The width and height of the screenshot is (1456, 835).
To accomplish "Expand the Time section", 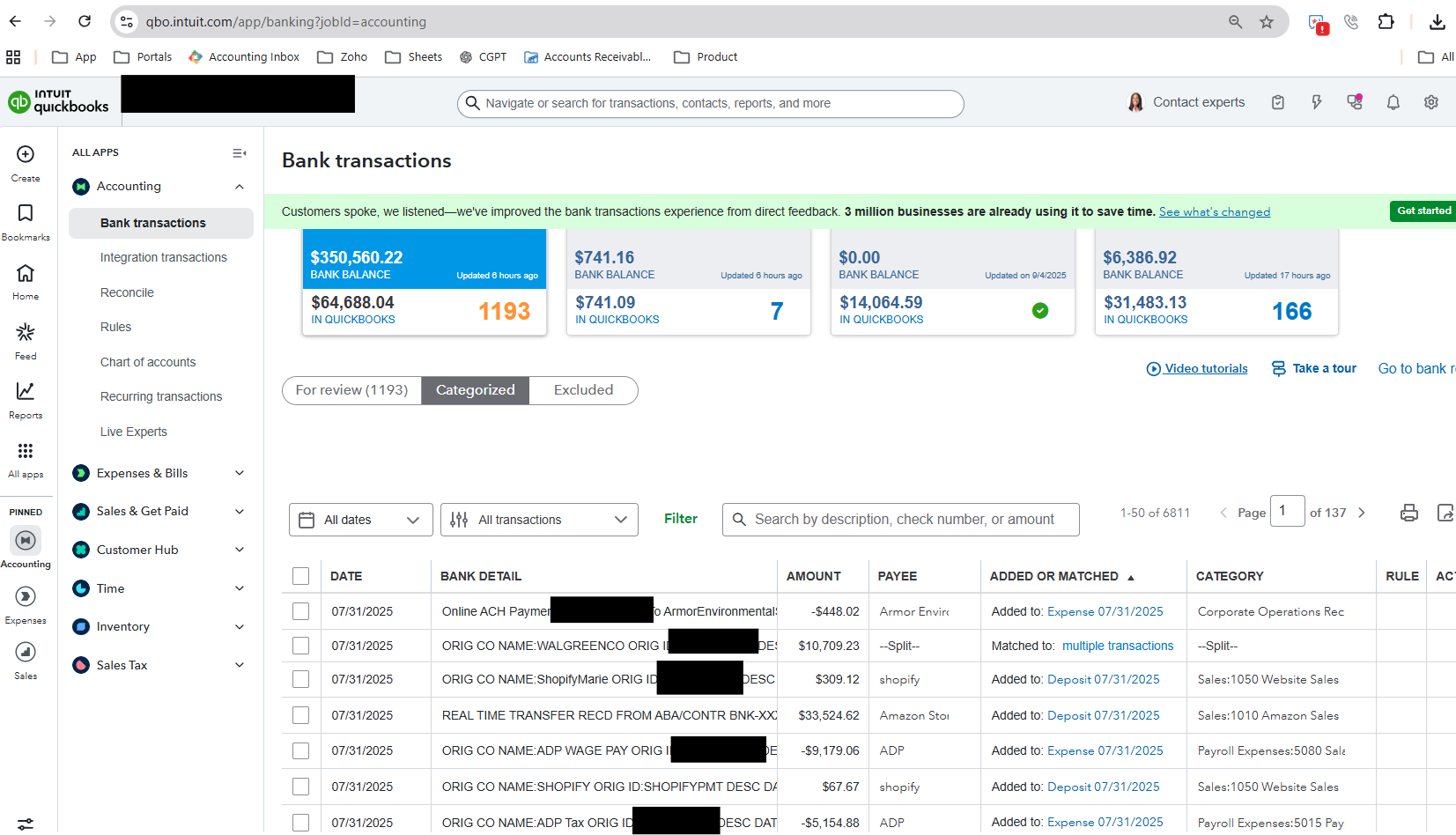I will pos(240,588).
